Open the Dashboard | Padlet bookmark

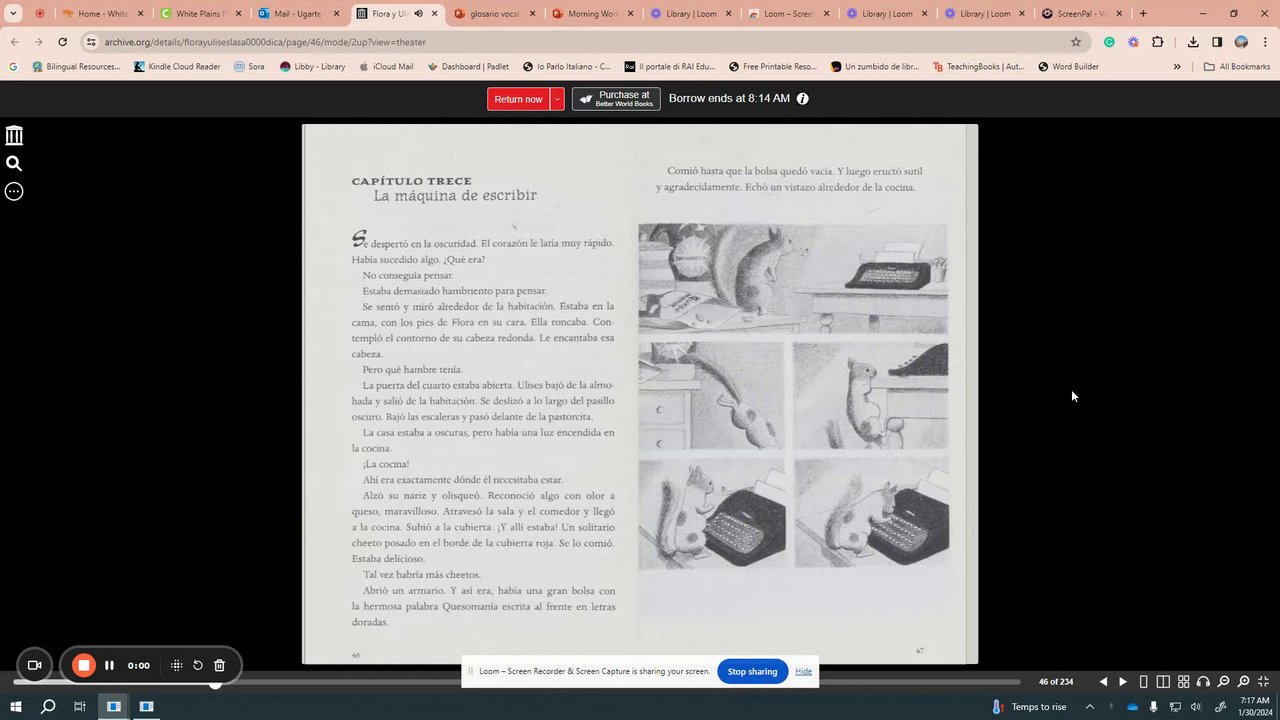click(x=468, y=67)
